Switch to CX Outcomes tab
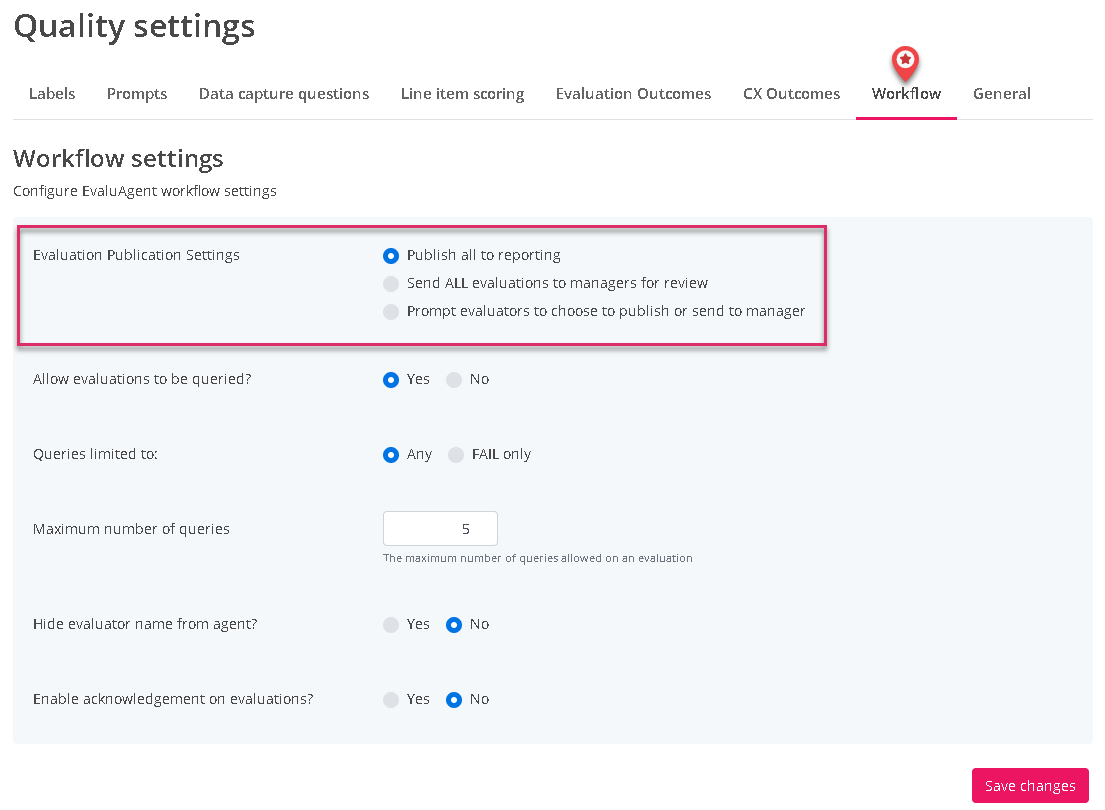The height and width of the screenshot is (810, 1105). point(791,94)
